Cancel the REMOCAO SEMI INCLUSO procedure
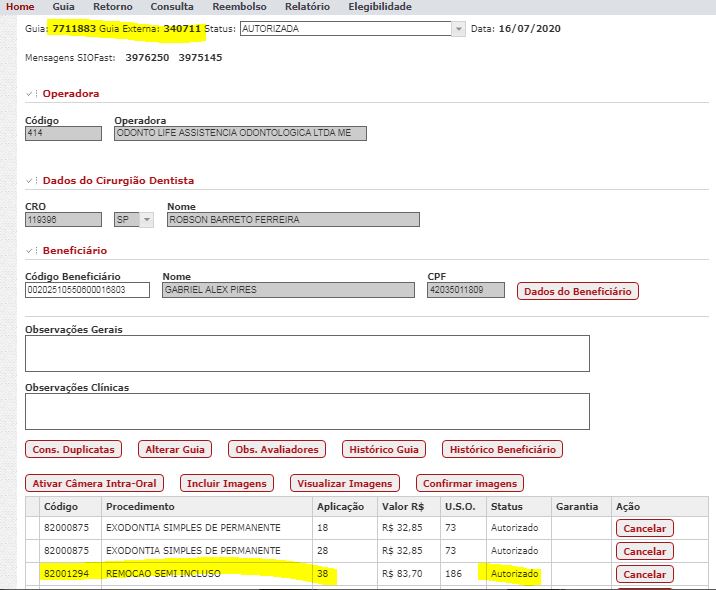The width and height of the screenshot is (716, 590). [x=644, y=575]
